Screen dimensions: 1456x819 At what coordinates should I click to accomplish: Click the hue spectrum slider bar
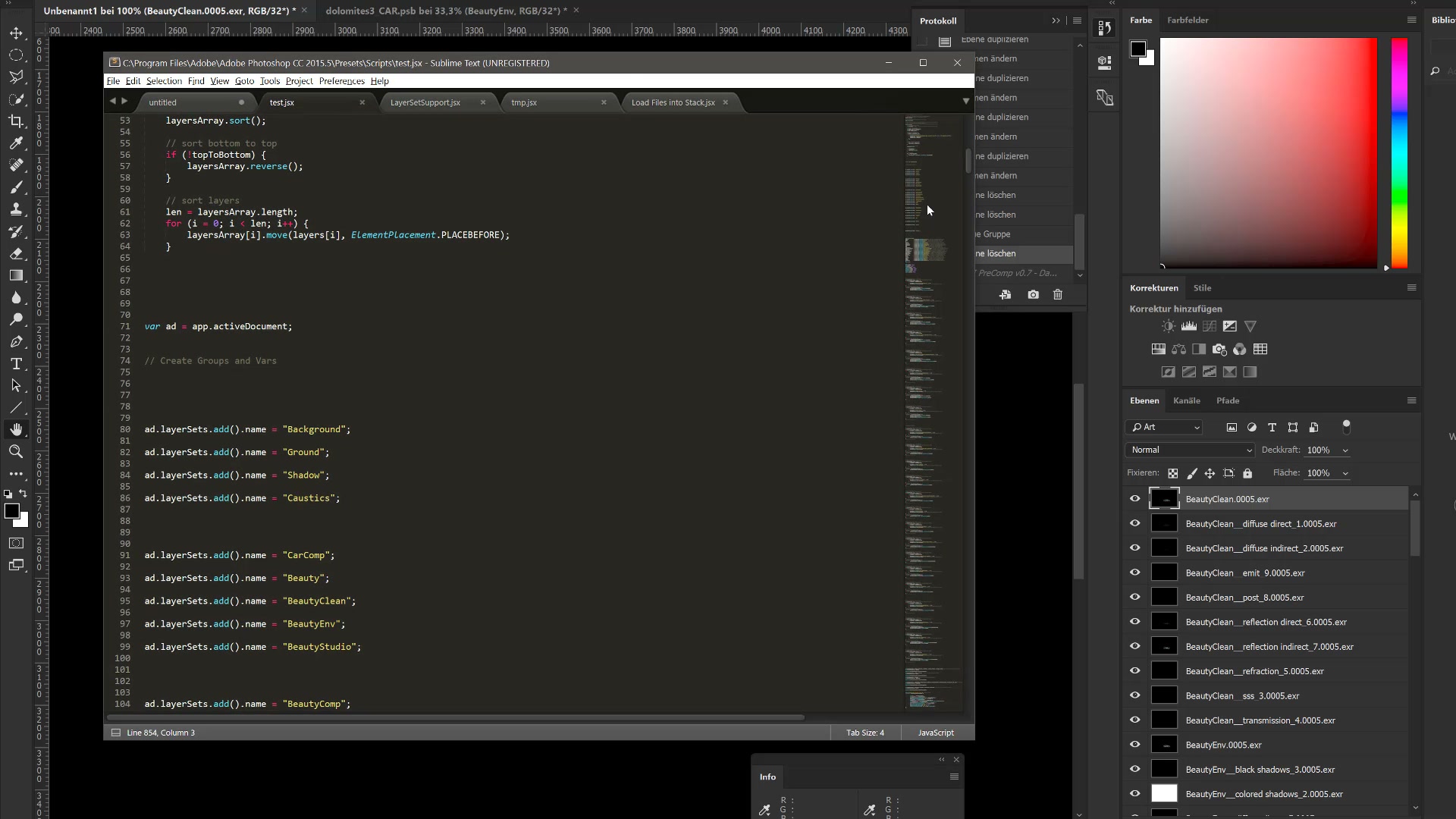pos(1399,153)
